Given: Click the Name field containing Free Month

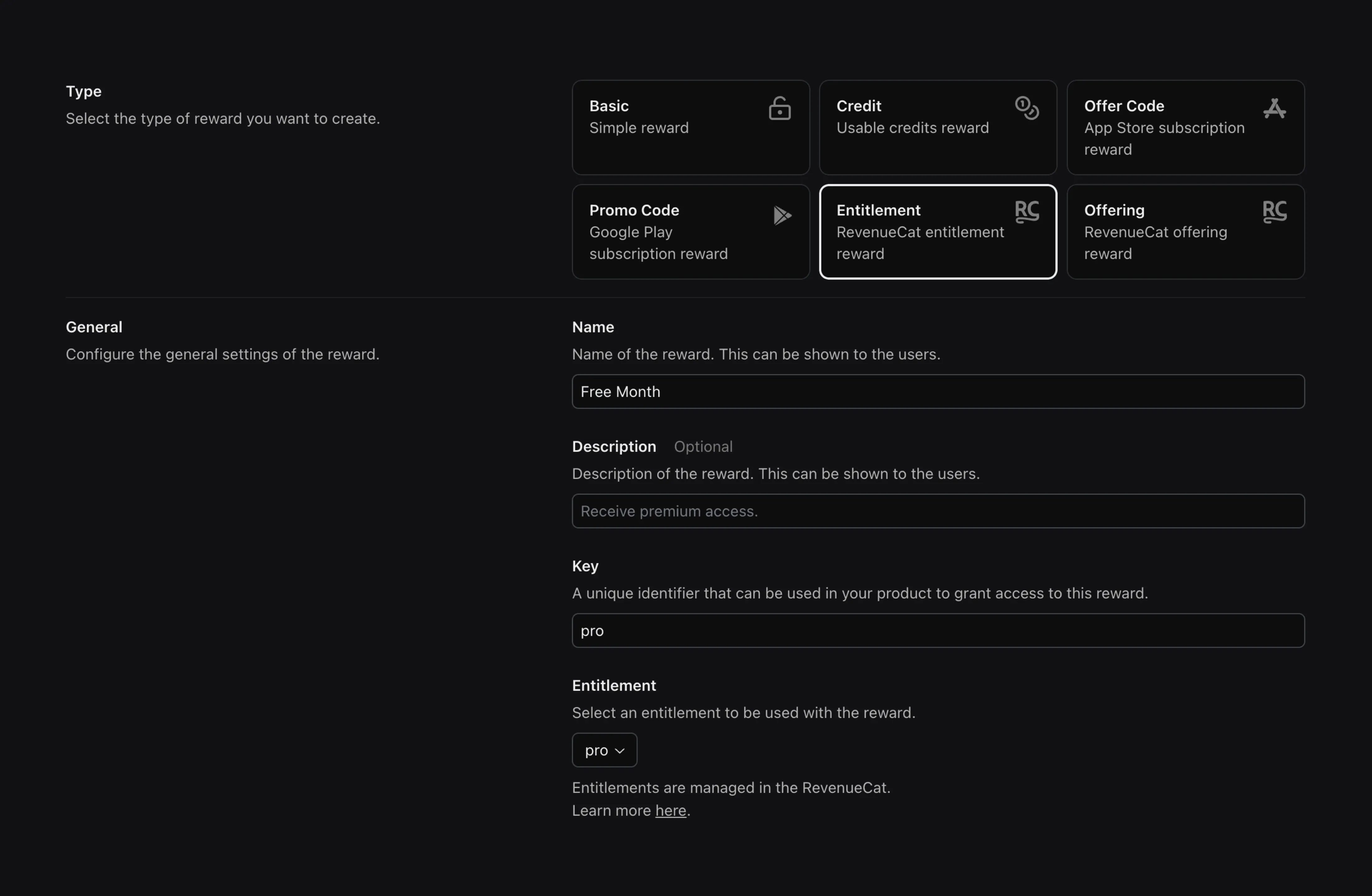Looking at the screenshot, I should pyautogui.click(x=937, y=391).
